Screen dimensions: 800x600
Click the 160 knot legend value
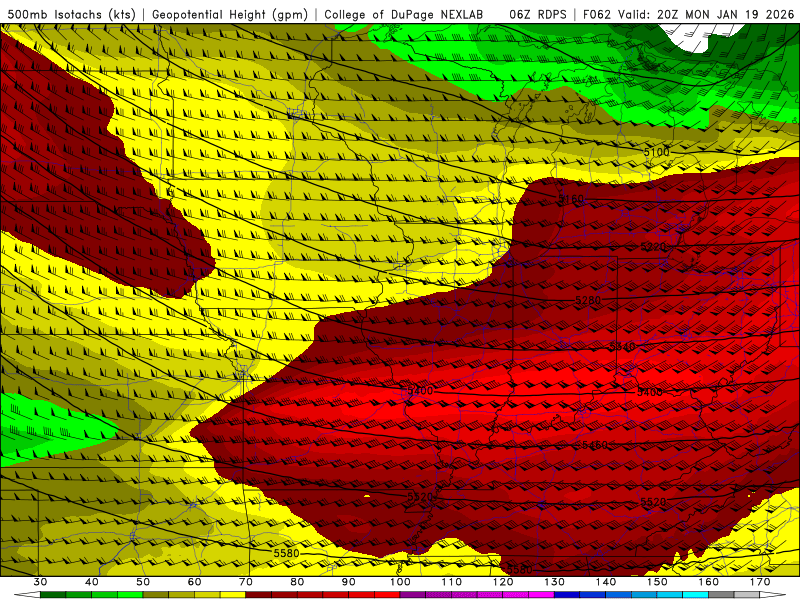pyautogui.click(x=709, y=582)
